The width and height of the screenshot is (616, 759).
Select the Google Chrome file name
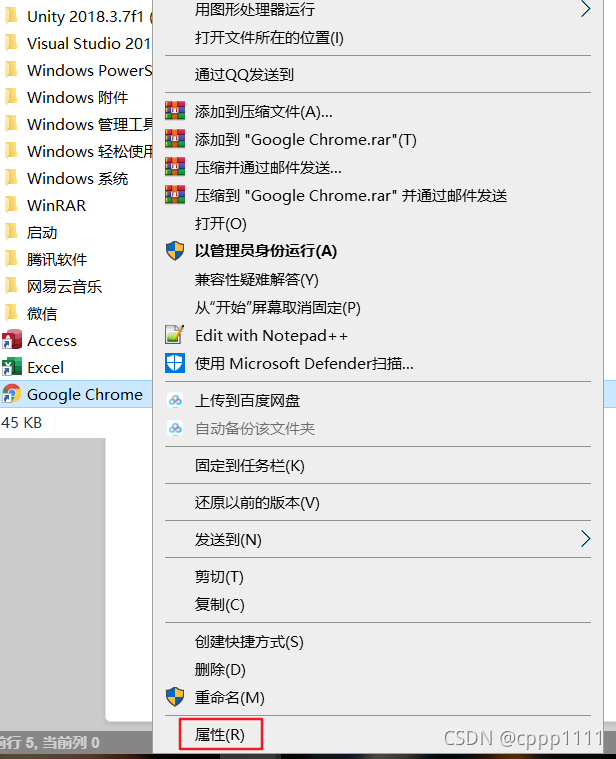pyautogui.click(x=85, y=395)
